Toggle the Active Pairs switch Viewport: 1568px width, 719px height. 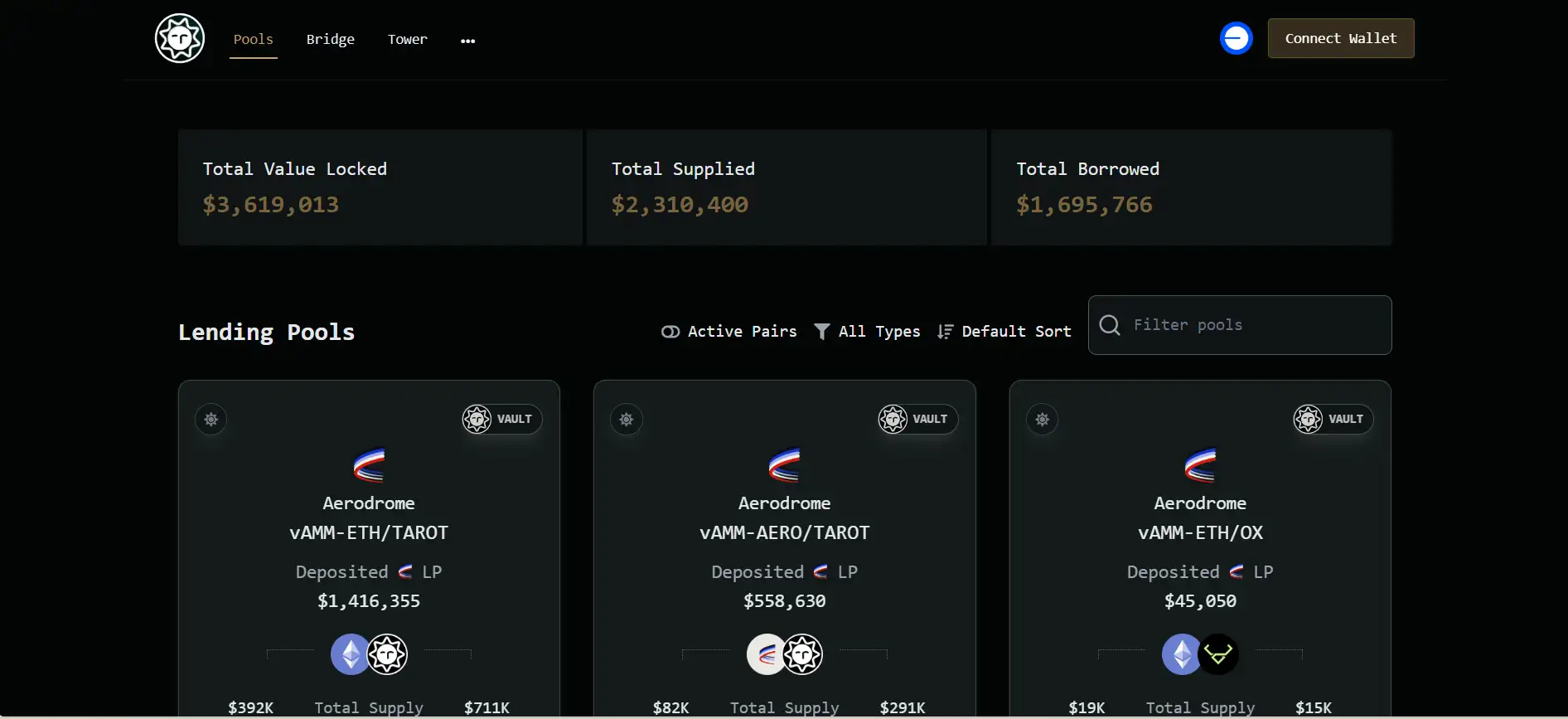click(670, 332)
